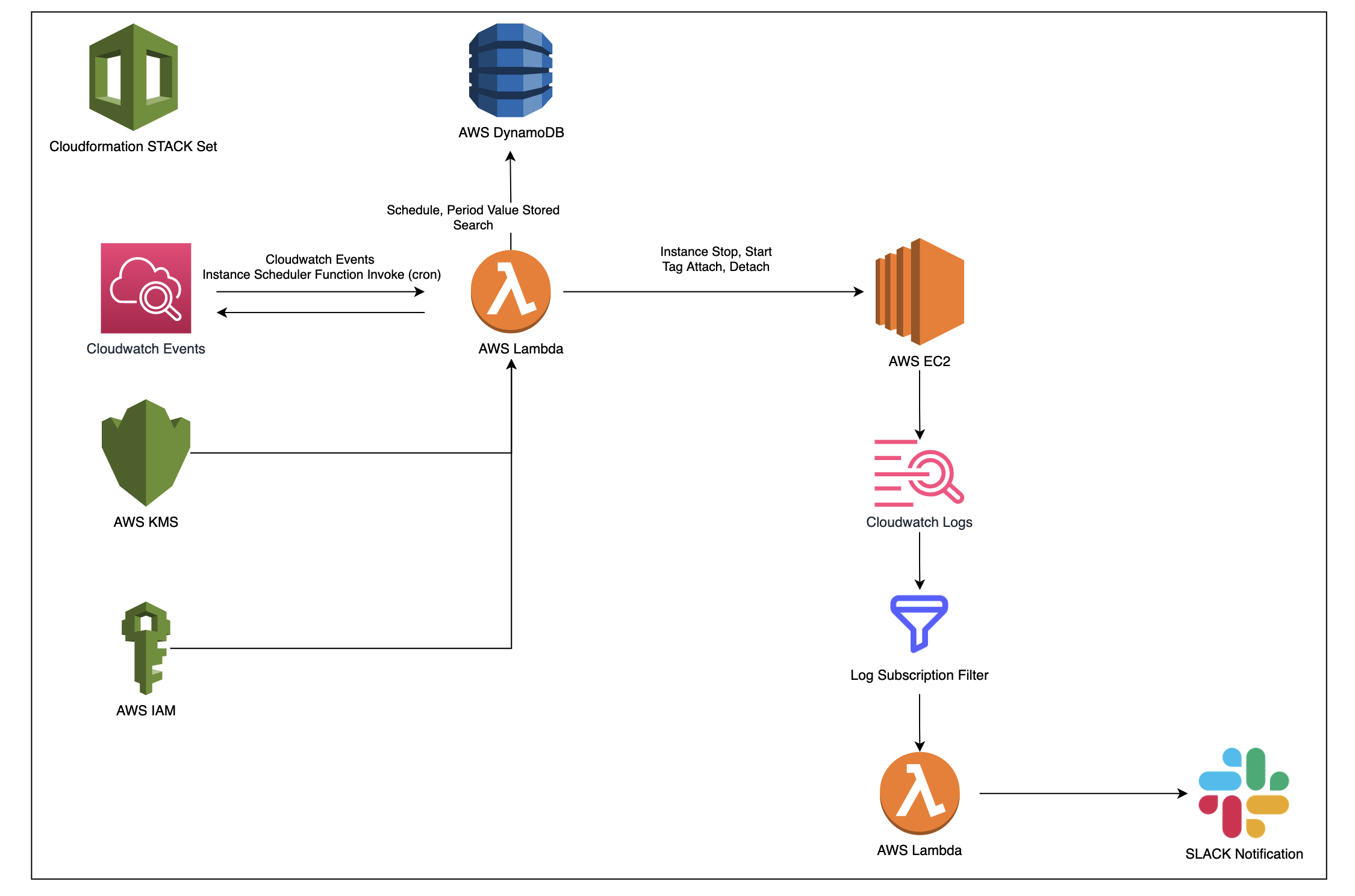The height and width of the screenshot is (896, 1355).
Task: Select the 'Cloudformation STACK Set' text label
Action: pos(133,146)
